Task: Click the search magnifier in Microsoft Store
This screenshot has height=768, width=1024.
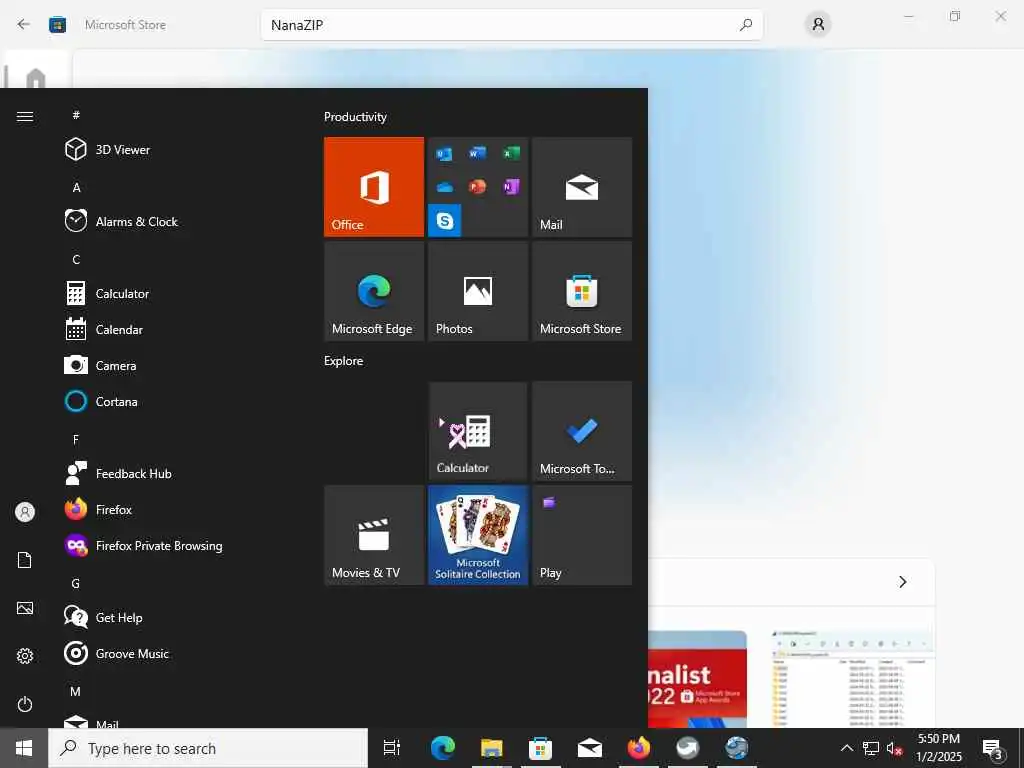Action: (746, 25)
